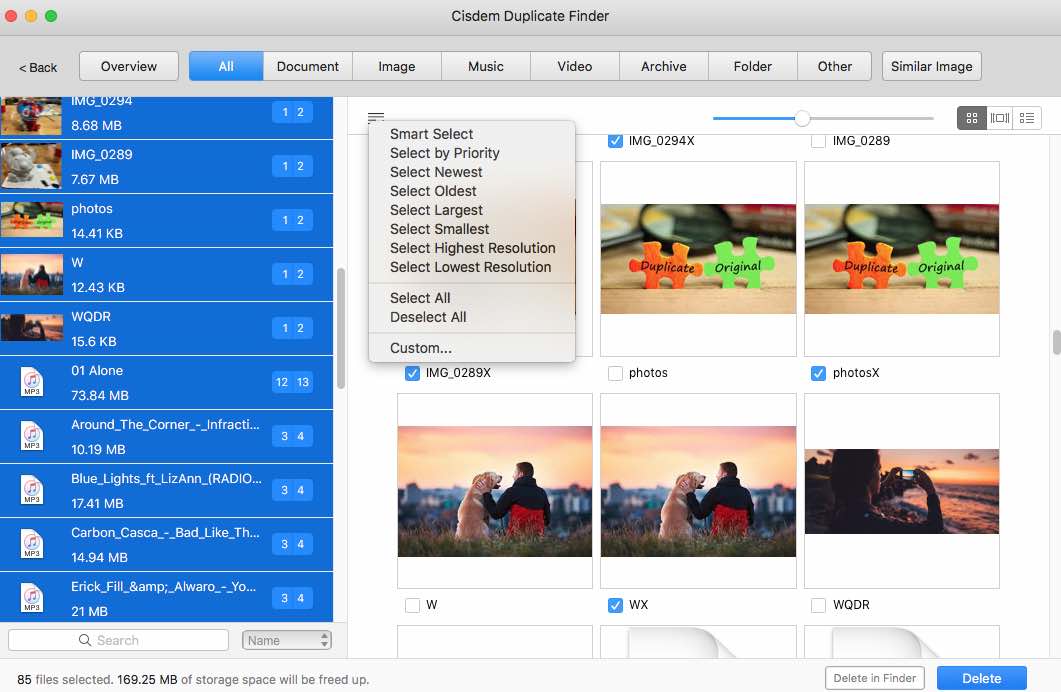
Task: Choose Select Smallest
Action: click(x=472, y=229)
